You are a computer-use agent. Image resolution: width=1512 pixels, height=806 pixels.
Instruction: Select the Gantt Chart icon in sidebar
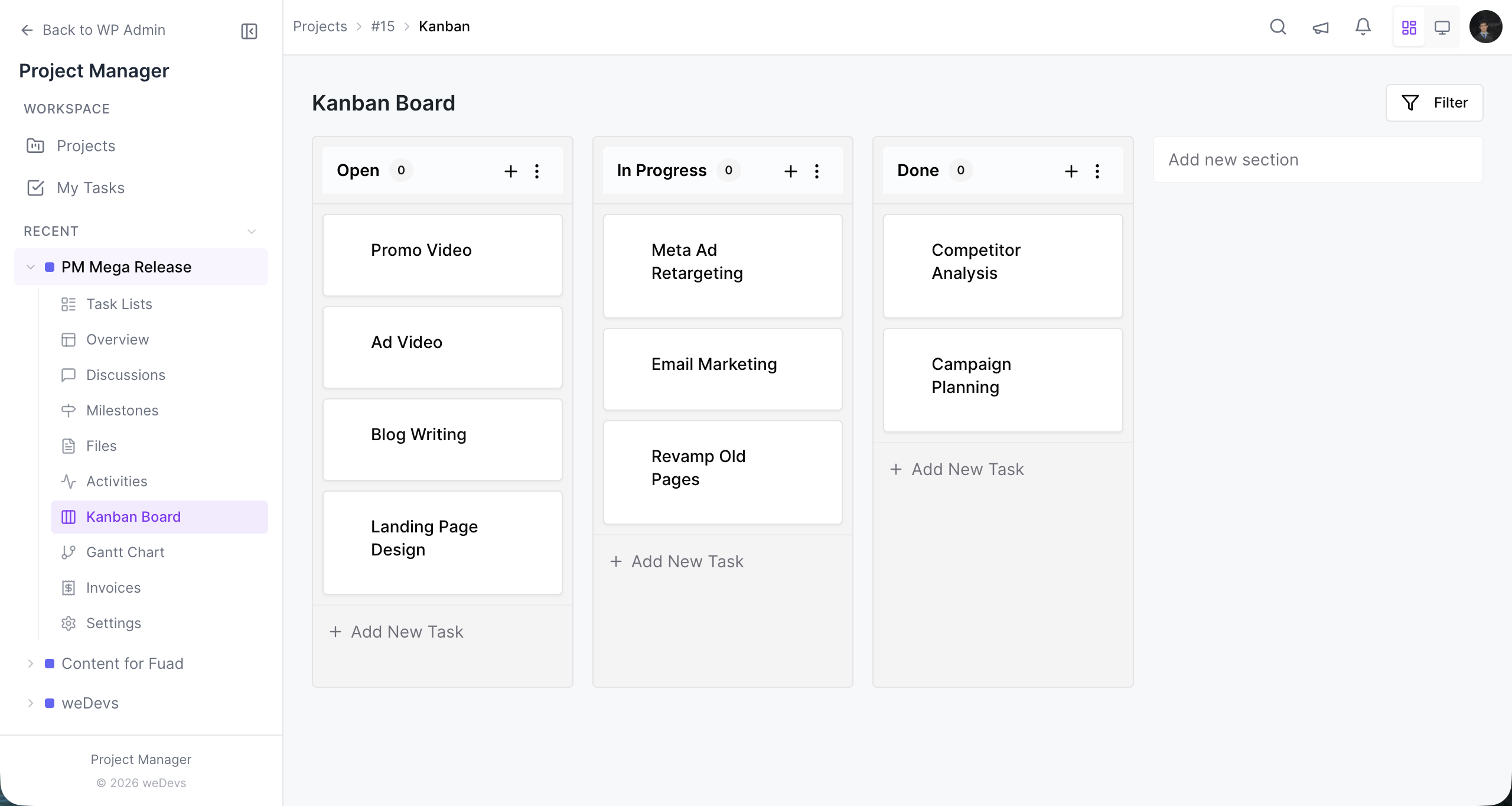coord(69,552)
